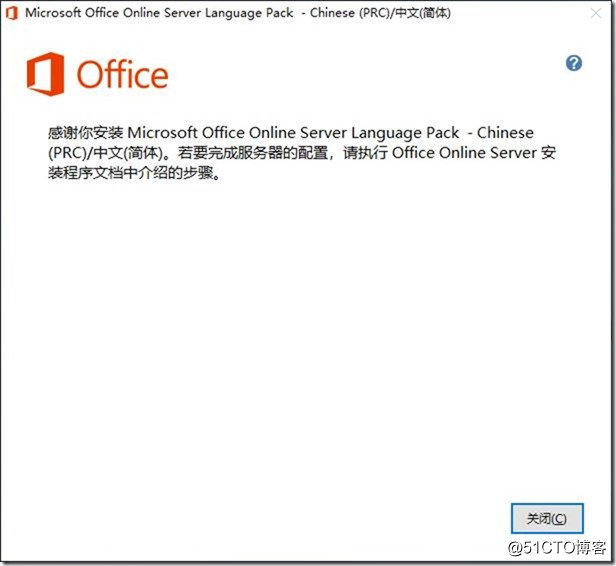Click the window title "Microsoft Office Online Server Language Pack"
The image size is (616, 566).
coord(159,13)
